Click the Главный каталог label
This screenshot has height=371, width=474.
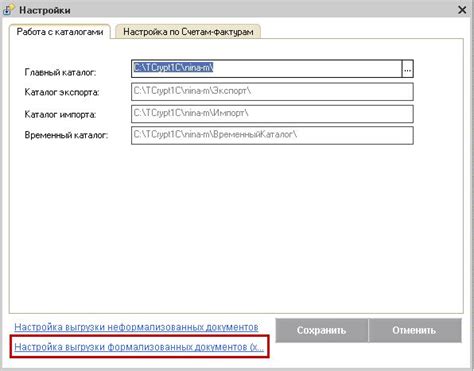60,72
